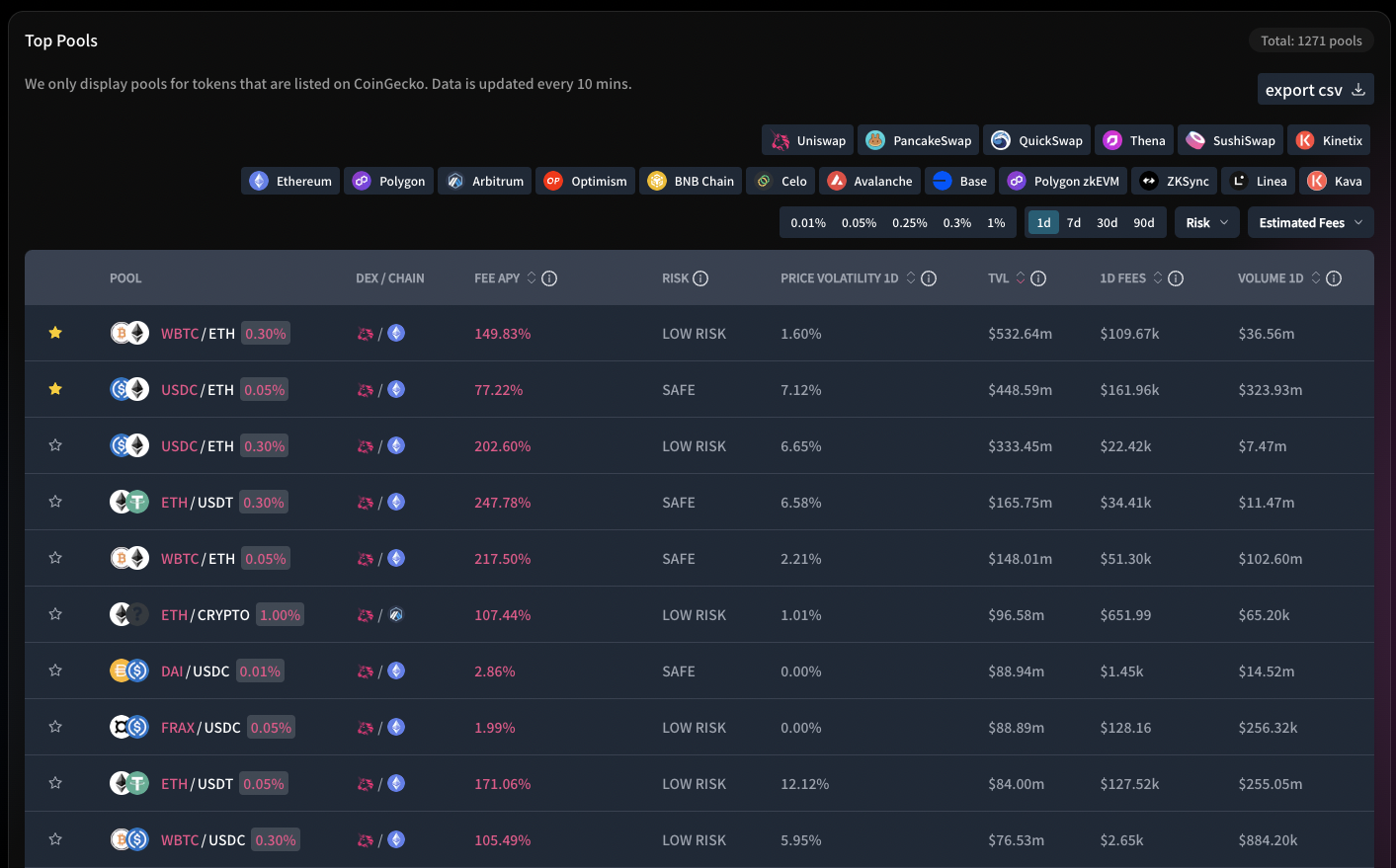Star the USDC/ETH 0.30% pool
This screenshot has width=1396, height=868.
(55, 445)
